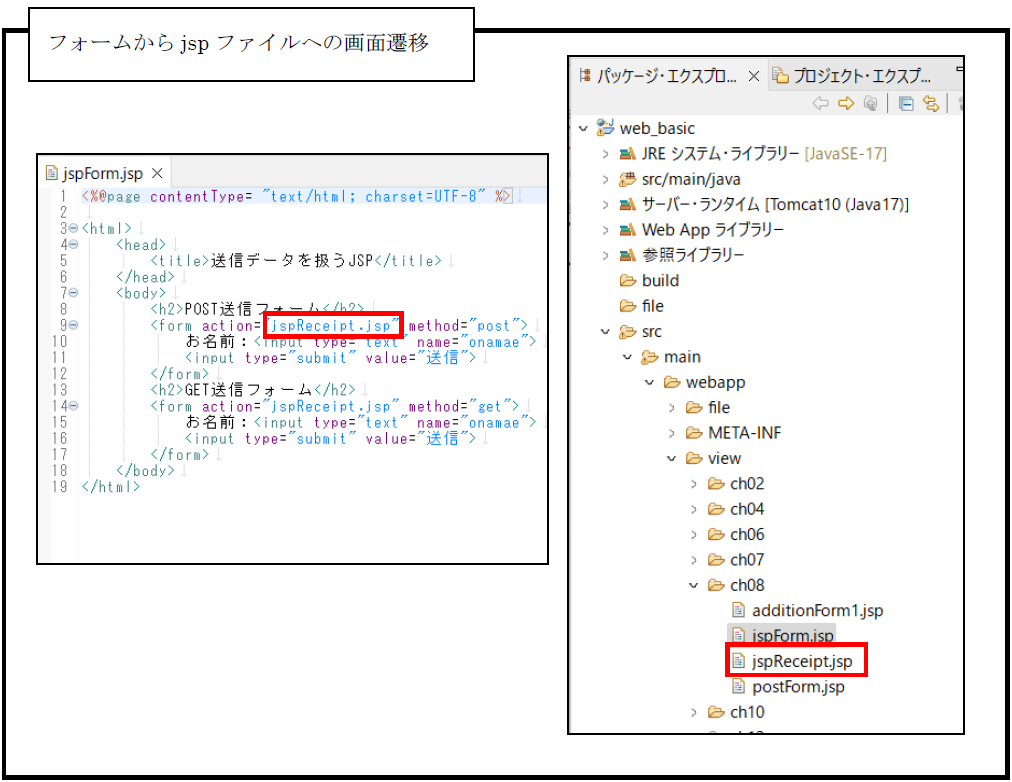
Task: Click the Collapse All icon in Package Explorer
Action: tap(906, 103)
